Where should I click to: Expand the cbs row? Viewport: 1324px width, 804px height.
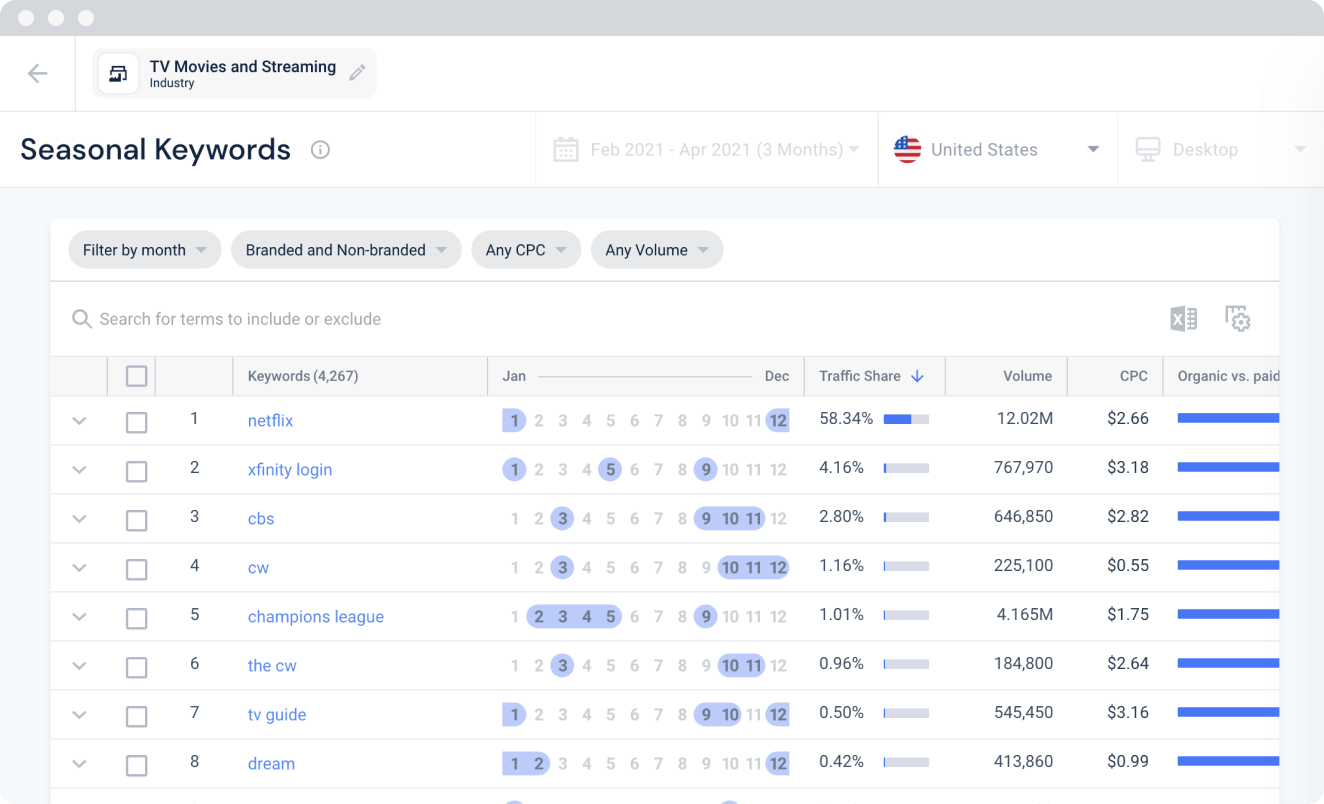pyautogui.click(x=79, y=519)
